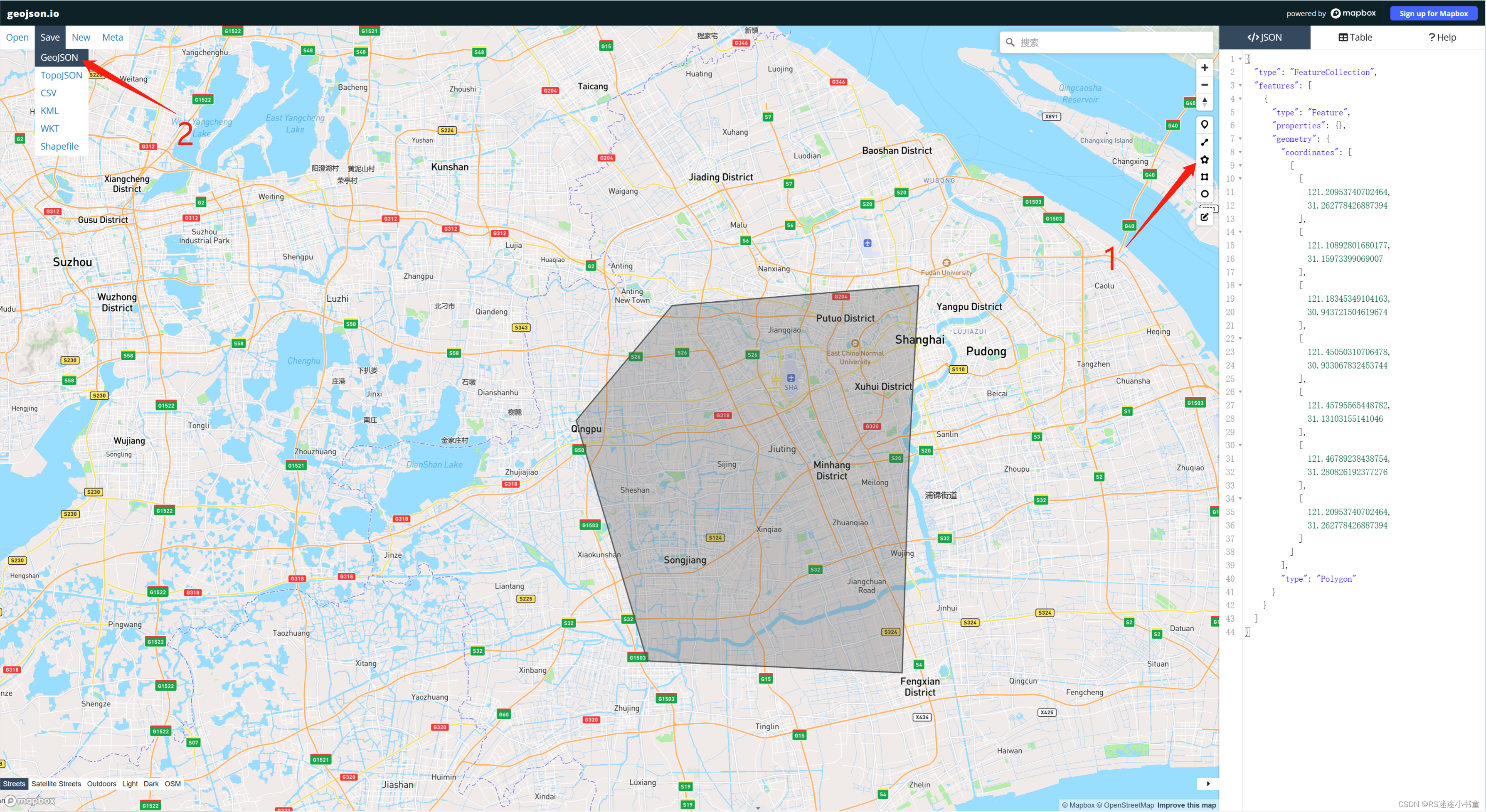
Task: Open the Improve this map link
Action: (1186, 805)
